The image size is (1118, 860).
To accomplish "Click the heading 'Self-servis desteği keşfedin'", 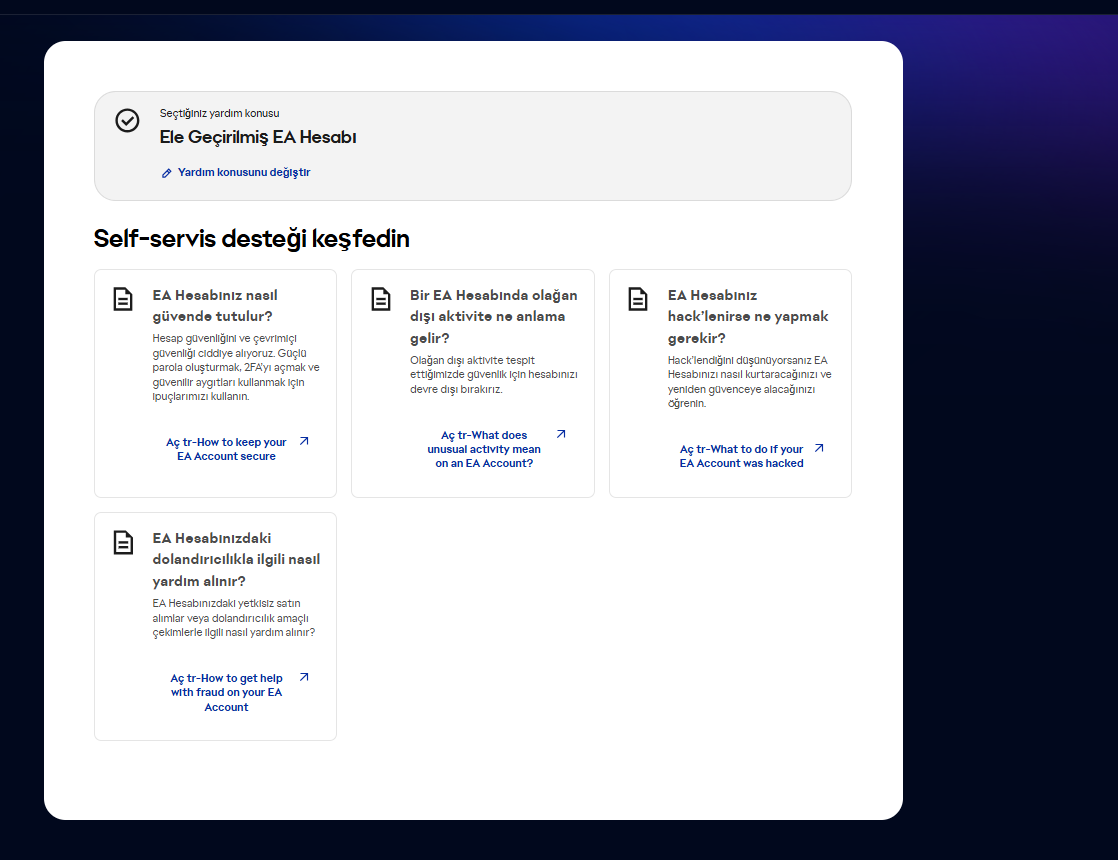I will pyautogui.click(x=252, y=239).
